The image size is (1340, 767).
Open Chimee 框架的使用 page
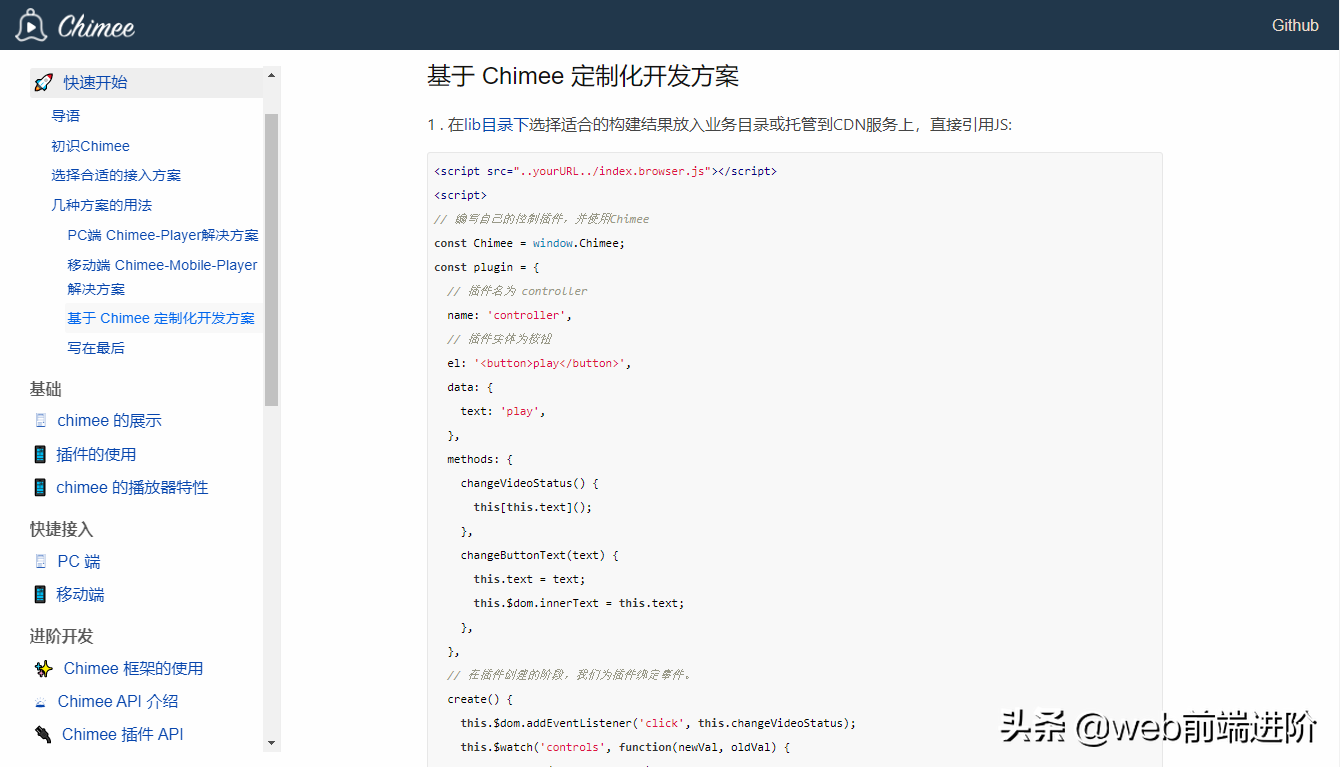(x=133, y=668)
